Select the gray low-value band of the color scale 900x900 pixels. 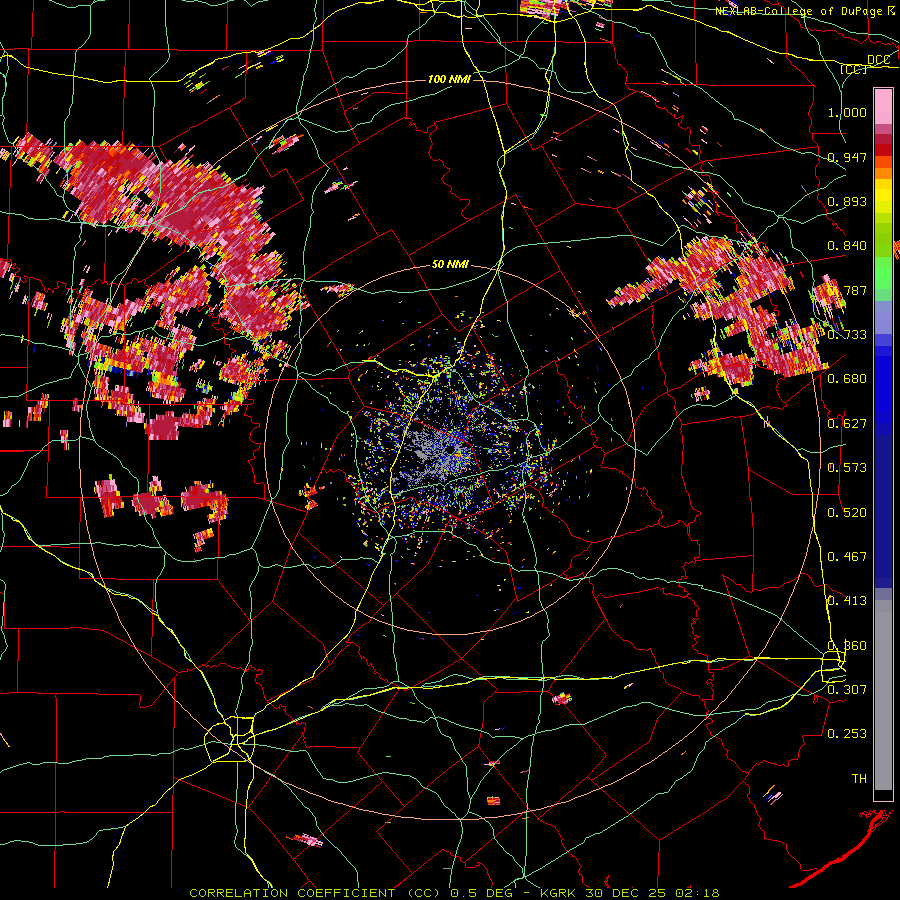(883, 695)
